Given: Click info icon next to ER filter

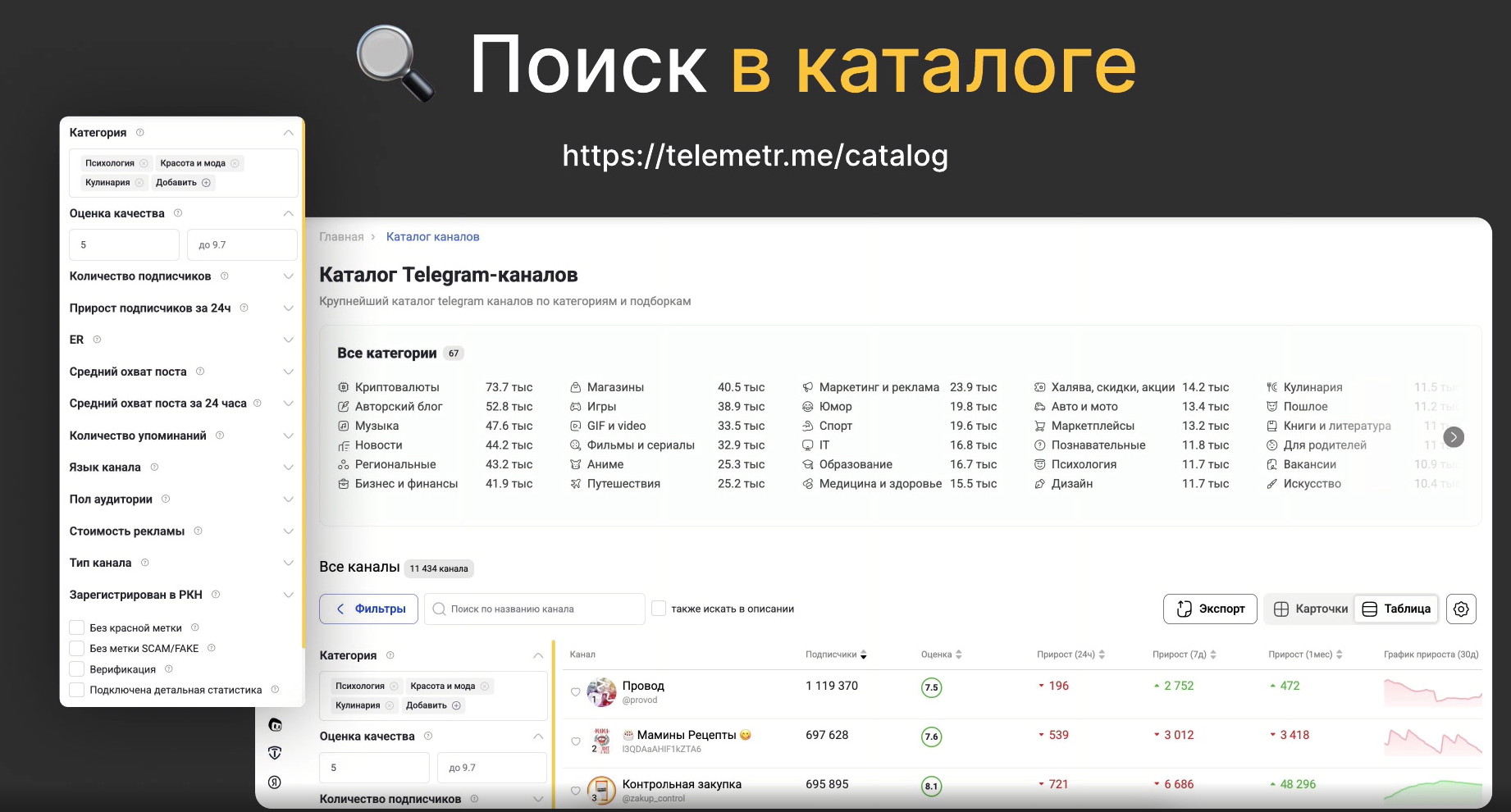Looking at the screenshot, I should pyautogui.click(x=97, y=340).
